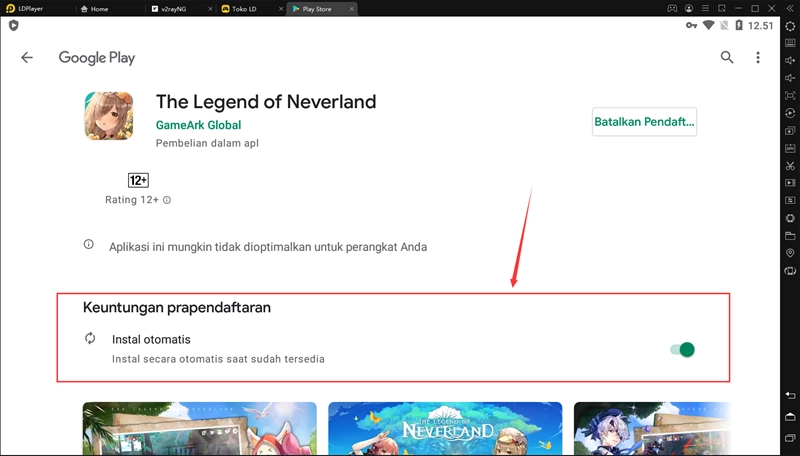Viewport: 800px width, 456px height.
Task: Click the VPN key status icon
Action: click(x=691, y=26)
